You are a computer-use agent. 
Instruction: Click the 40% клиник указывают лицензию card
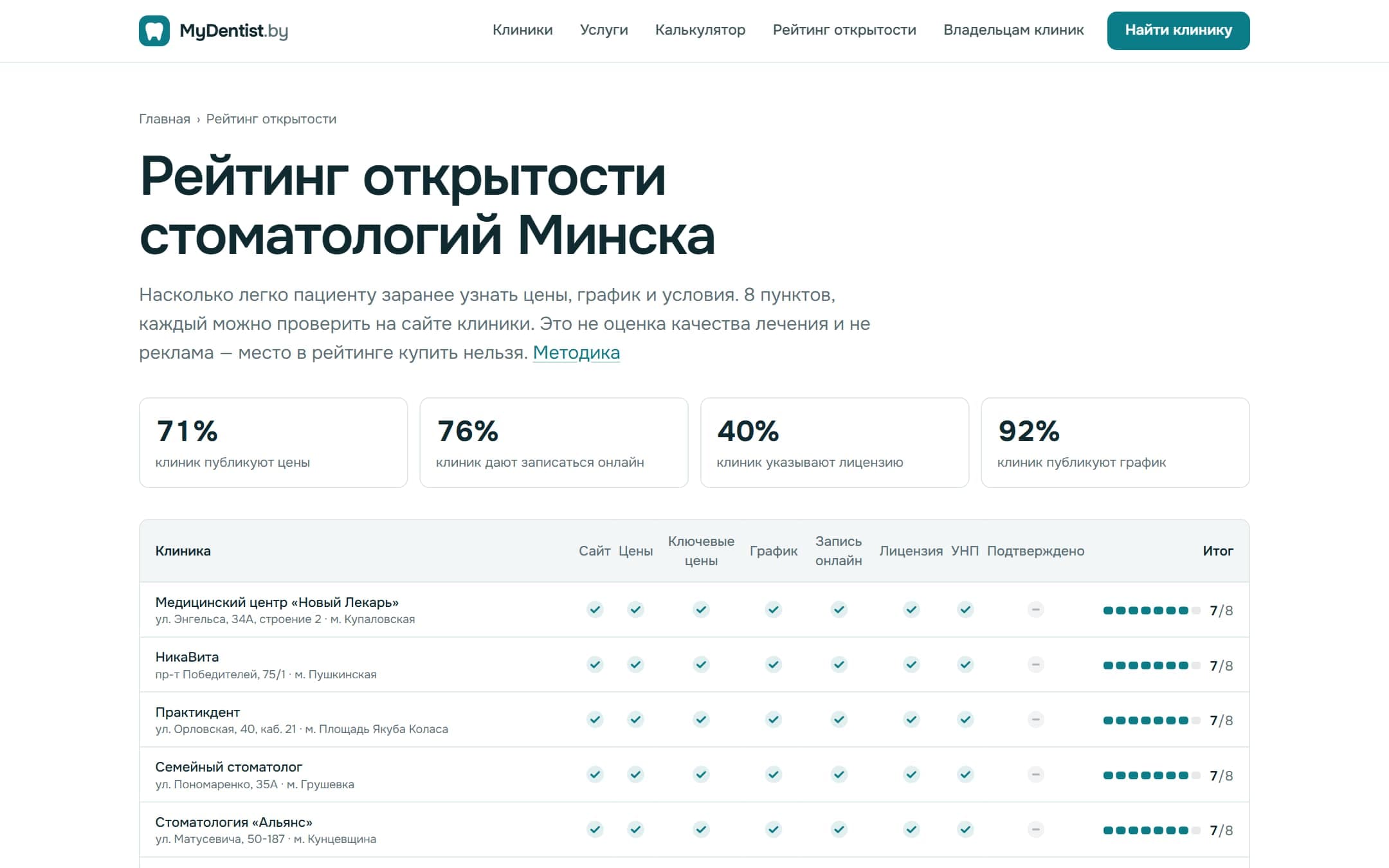(x=835, y=442)
